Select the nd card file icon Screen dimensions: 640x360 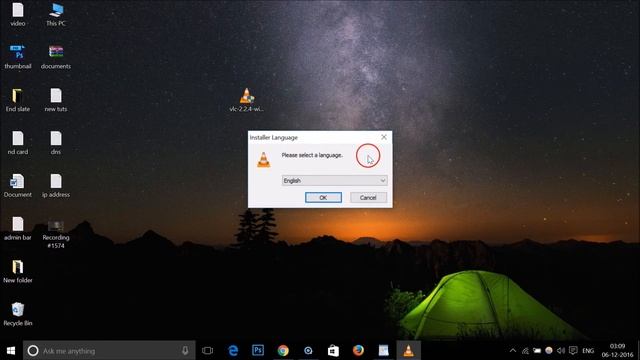point(18,143)
